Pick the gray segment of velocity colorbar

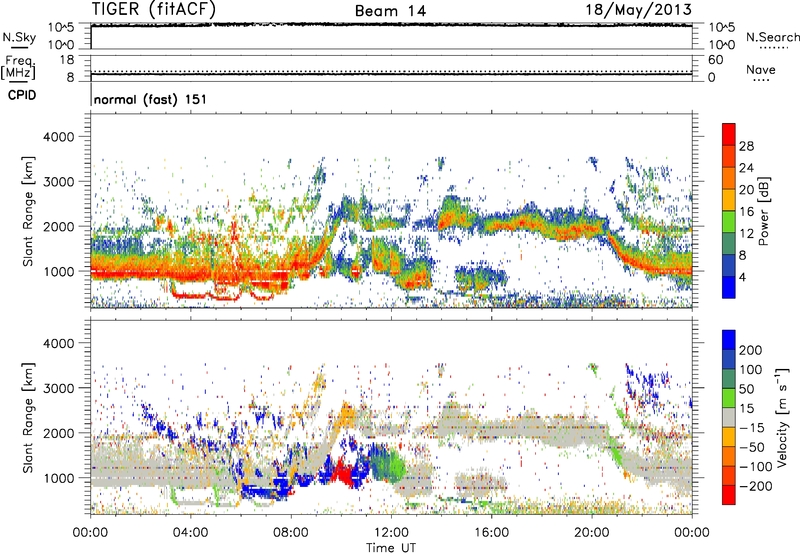click(x=729, y=417)
